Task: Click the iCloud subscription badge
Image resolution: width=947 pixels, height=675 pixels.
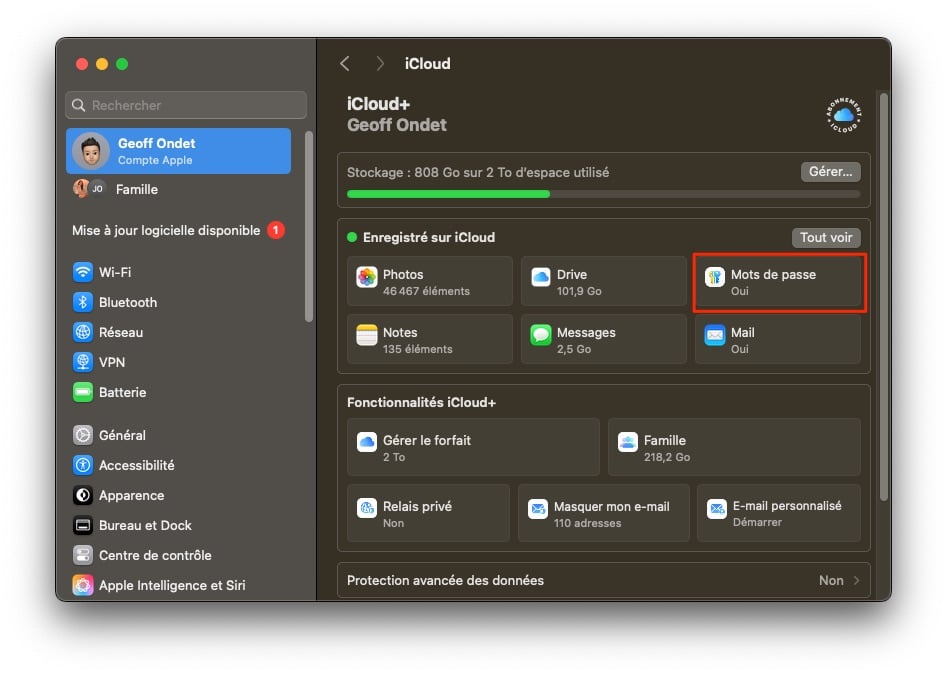Action: pos(843,115)
